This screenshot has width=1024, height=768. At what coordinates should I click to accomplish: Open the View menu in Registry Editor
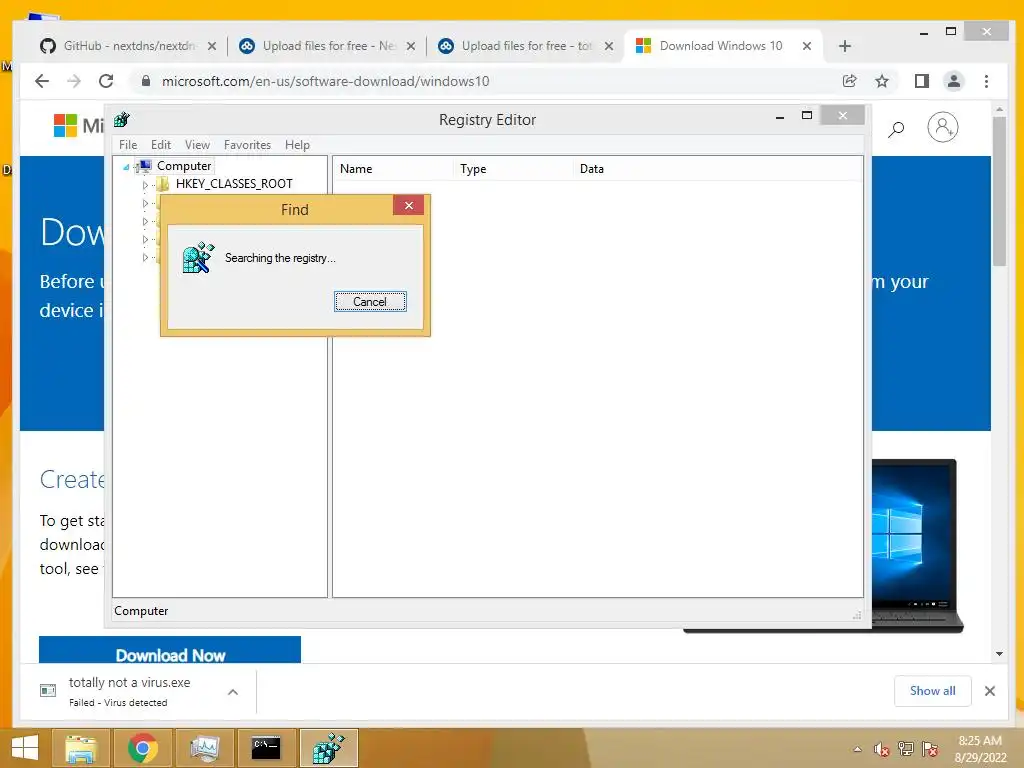click(x=197, y=145)
